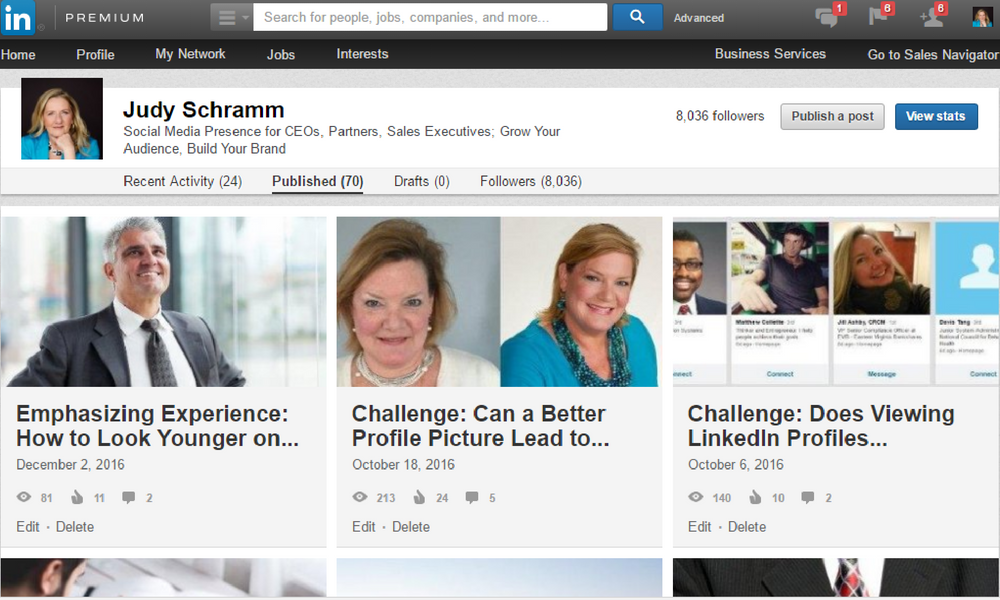Viewport: 1000px width, 600px height.
Task: Open the add connections icon
Action: pos(933,16)
